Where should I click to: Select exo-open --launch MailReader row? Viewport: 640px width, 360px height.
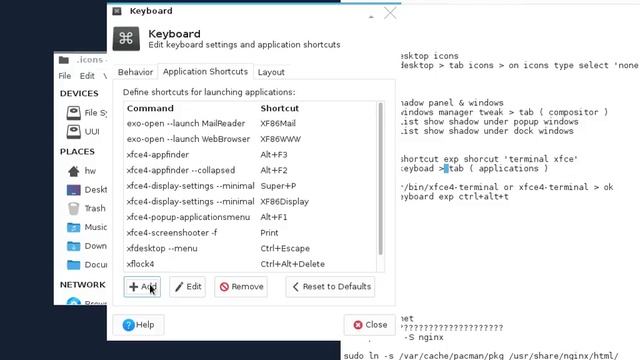tap(250, 124)
